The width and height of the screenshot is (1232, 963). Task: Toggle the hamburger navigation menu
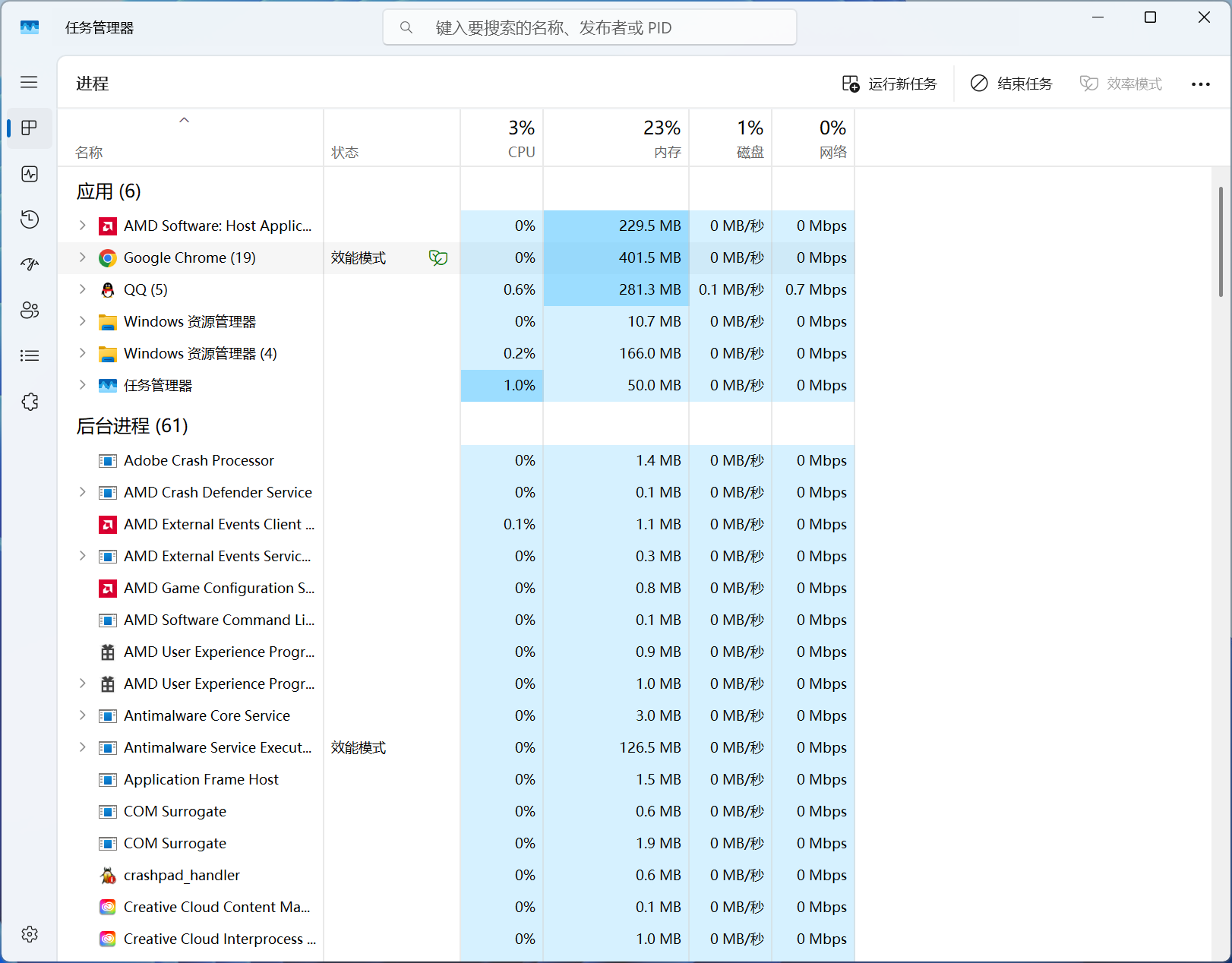pyautogui.click(x=29, y=82)
